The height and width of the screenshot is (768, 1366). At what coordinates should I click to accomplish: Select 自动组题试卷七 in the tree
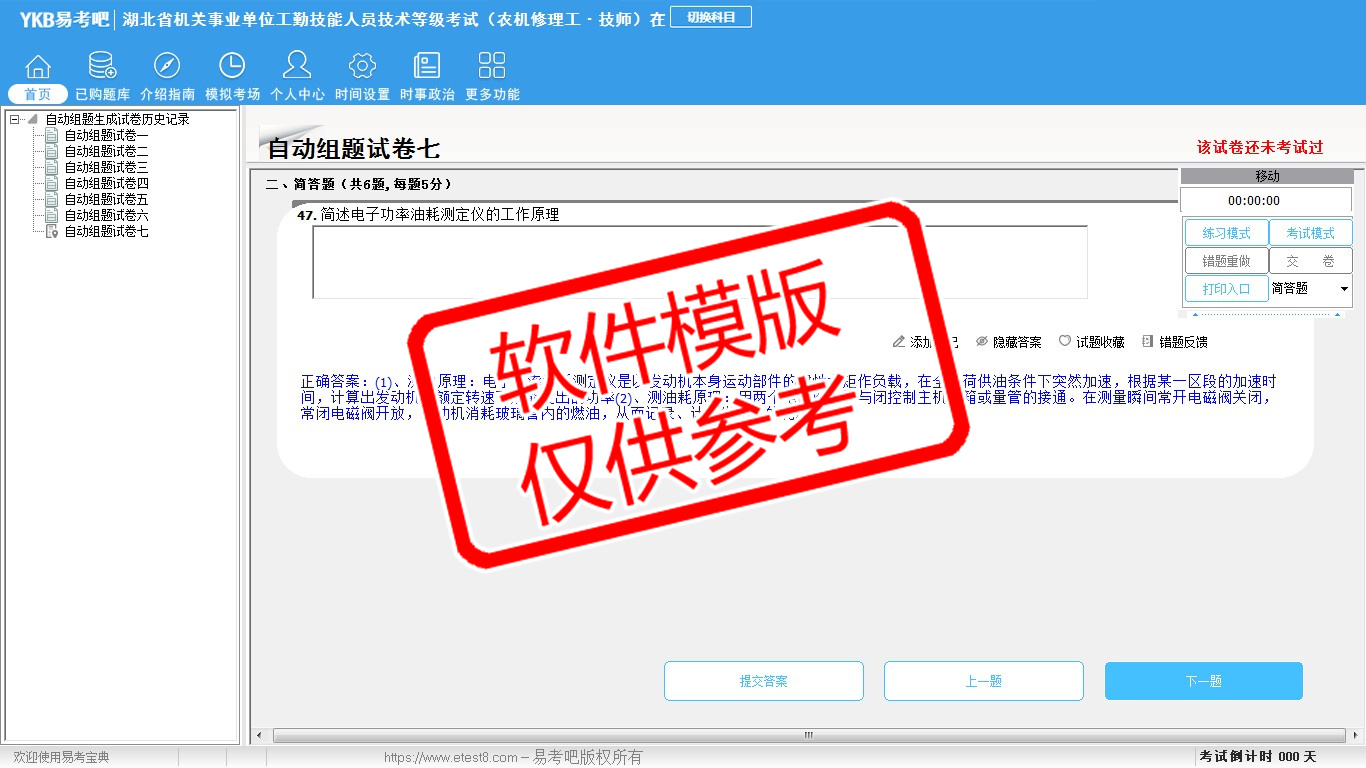tap(106, 231)
